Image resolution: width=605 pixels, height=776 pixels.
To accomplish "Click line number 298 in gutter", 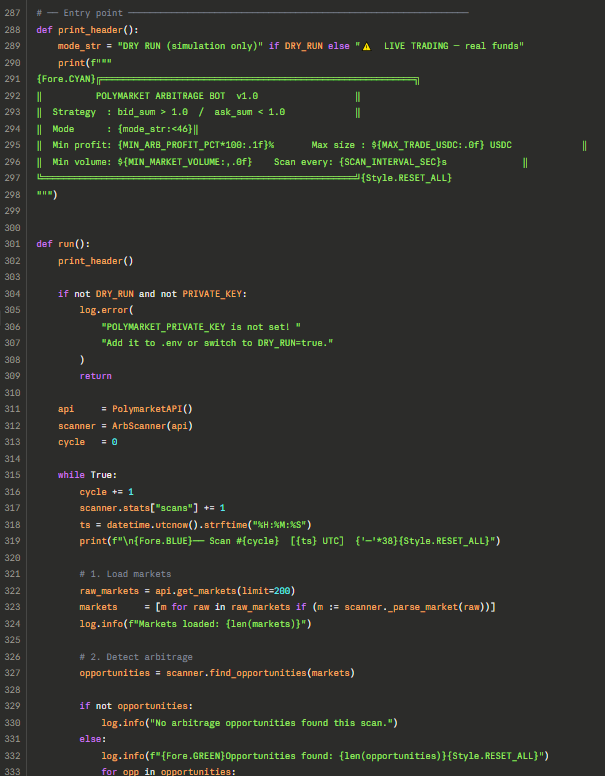I will (x=12, y=194).
